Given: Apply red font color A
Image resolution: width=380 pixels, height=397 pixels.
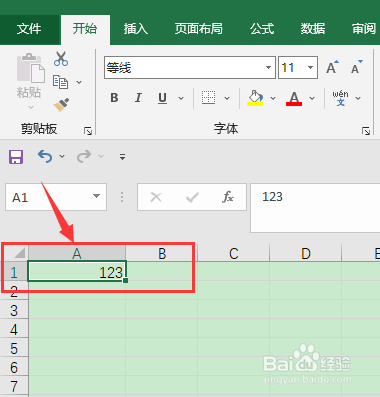Looking at the screenshot, I should 294,98.
